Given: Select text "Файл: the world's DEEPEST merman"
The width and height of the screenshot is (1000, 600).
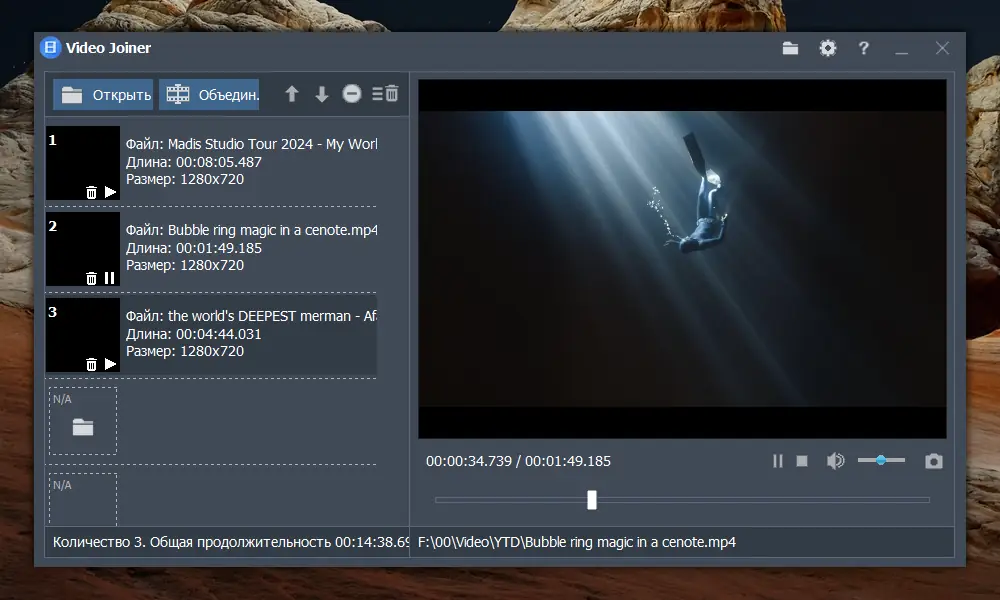Looking at the screenshot, I should pos(239,316).
